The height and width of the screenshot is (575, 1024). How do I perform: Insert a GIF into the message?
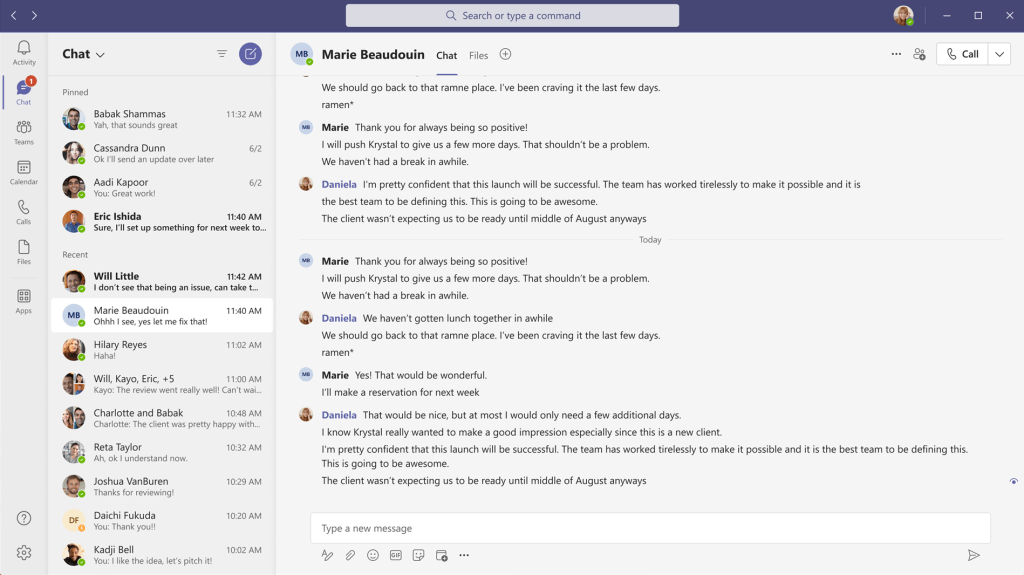(x=396, y=555)
